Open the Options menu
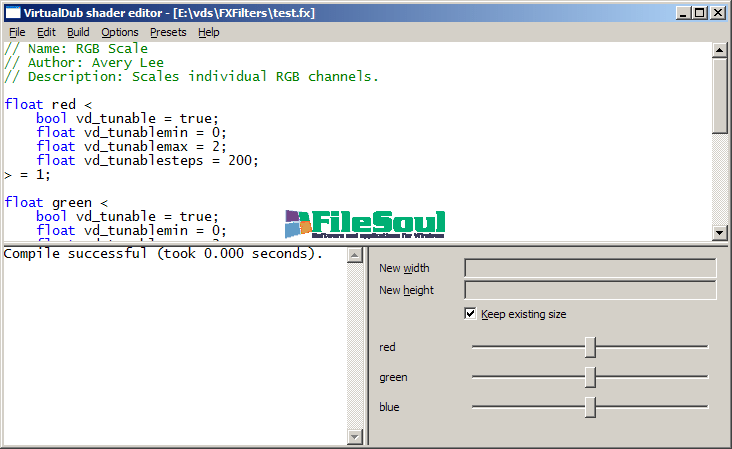This screenshot has width=732, height=449. (x=120, y=32)
